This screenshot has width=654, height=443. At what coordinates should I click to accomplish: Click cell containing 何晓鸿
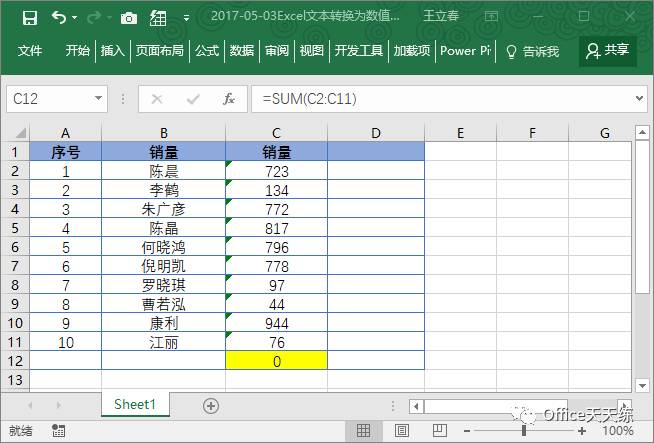click(164, 247)
